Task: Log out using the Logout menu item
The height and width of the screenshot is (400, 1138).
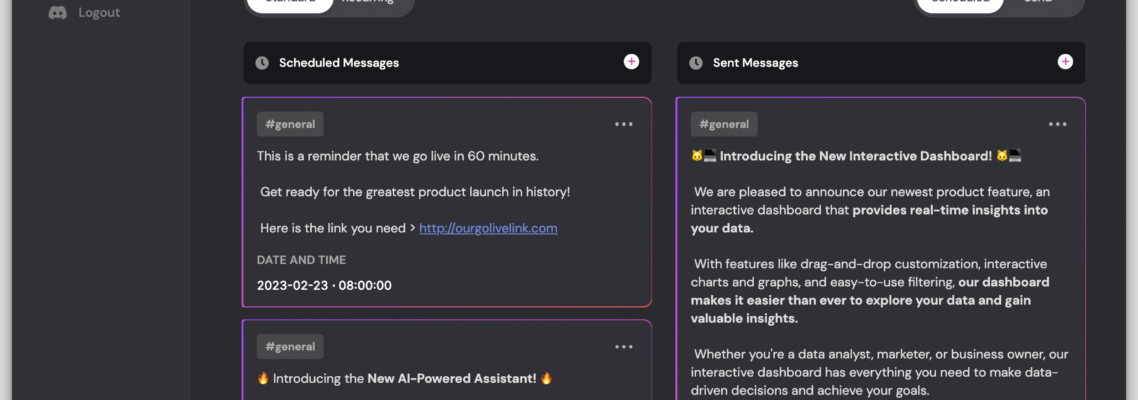Action: tap(99, 12)
